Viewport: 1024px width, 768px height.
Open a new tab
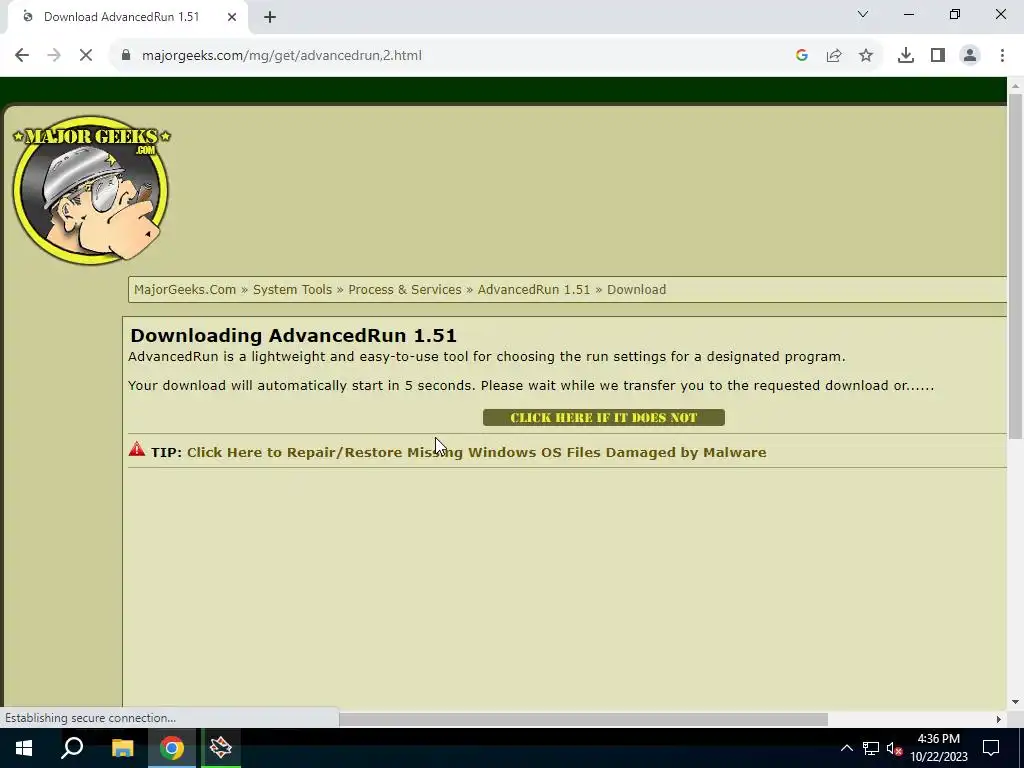tap(270, 17)
